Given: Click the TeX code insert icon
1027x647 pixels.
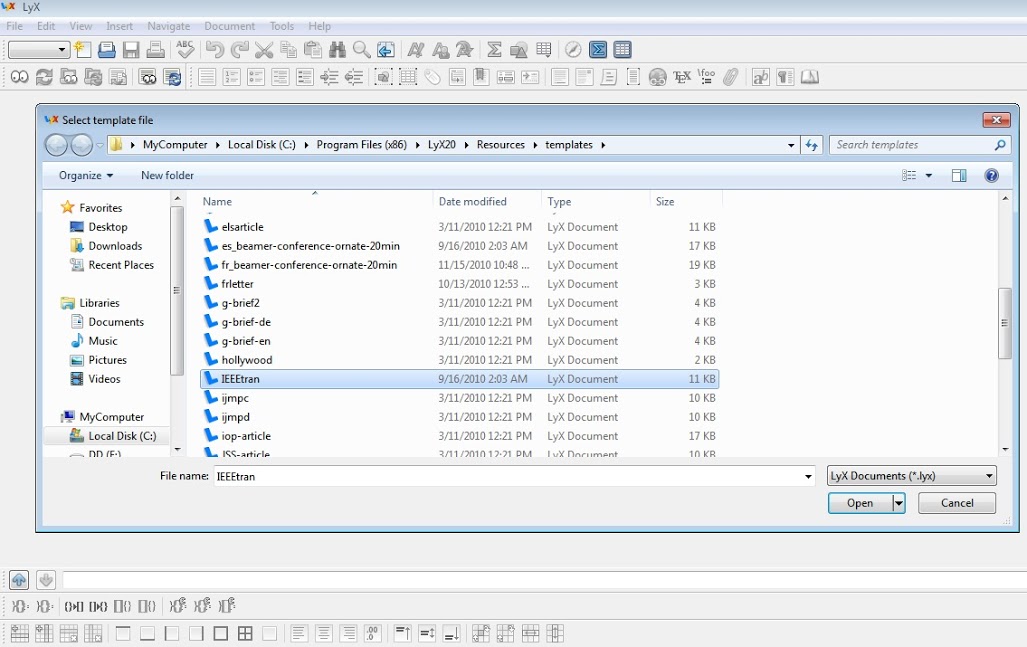Looking at the screenshot, I should [x=682, y=77].
